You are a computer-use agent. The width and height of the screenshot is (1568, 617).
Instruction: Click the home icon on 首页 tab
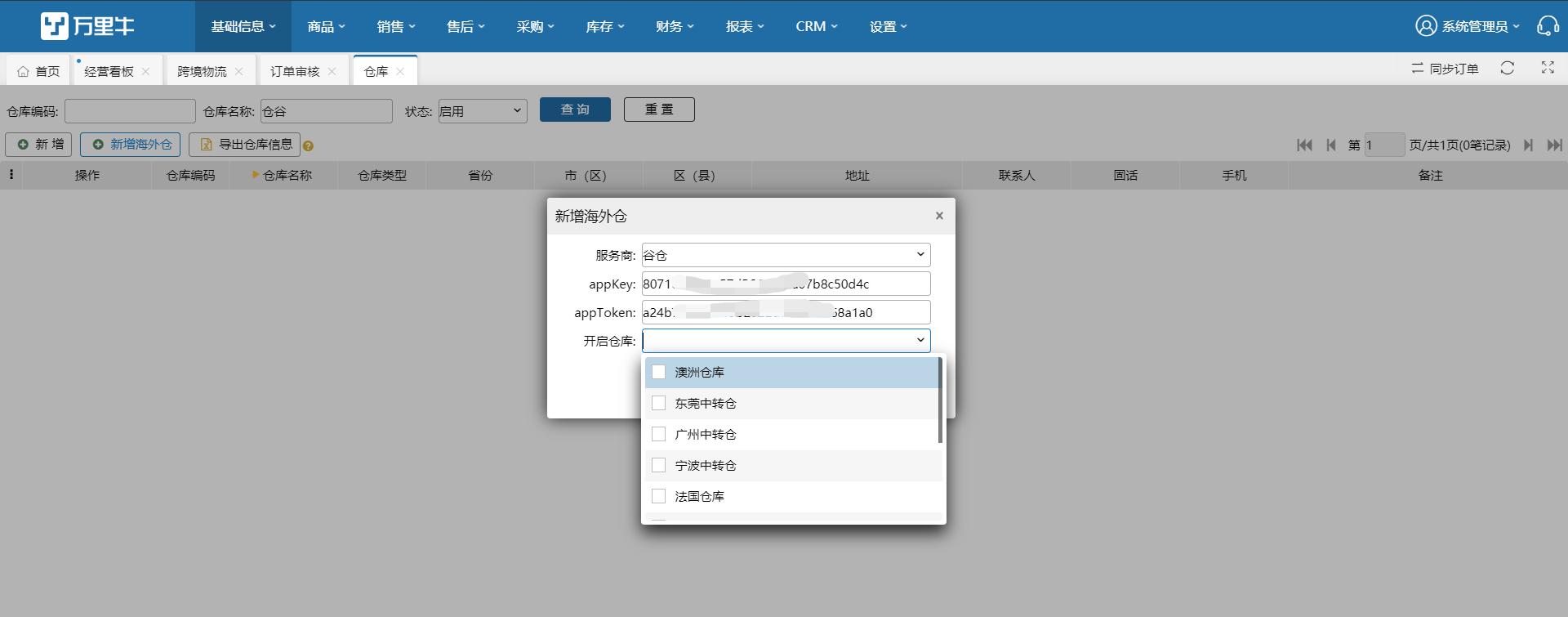point(23,71)
